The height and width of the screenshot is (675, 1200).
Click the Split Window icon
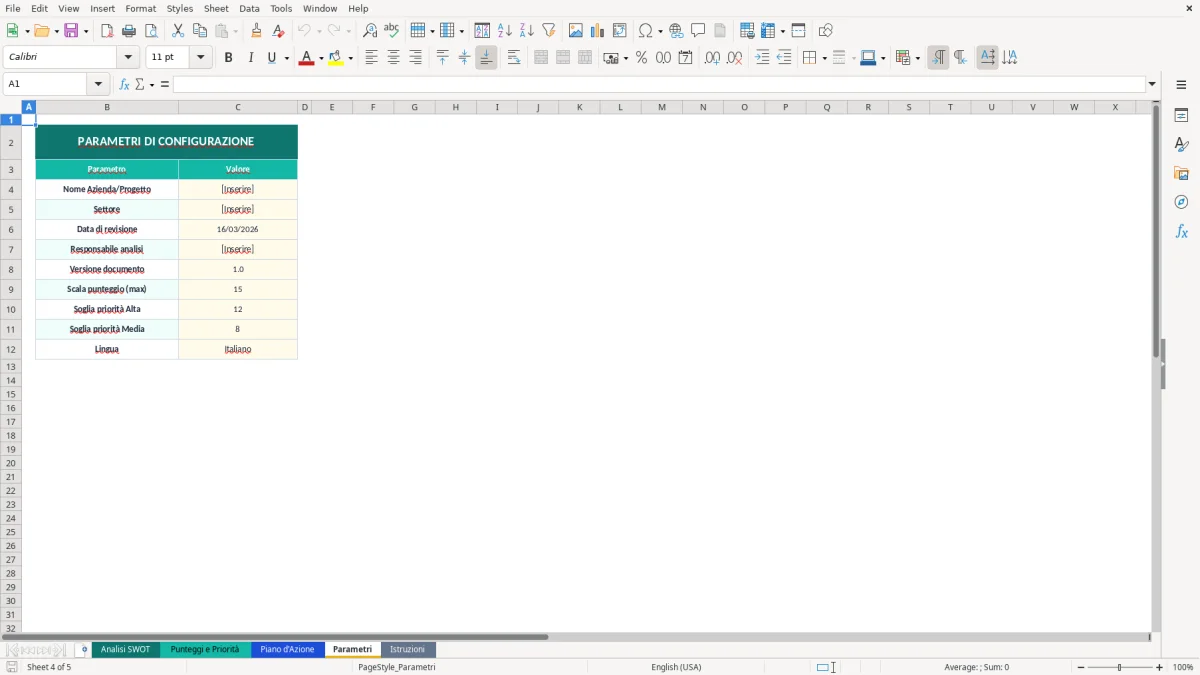(798, 31)
